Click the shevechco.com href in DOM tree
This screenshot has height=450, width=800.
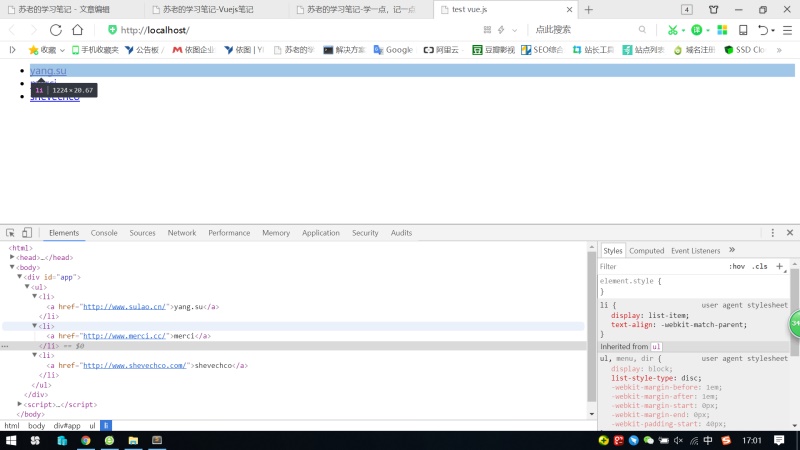click(135, 365)
